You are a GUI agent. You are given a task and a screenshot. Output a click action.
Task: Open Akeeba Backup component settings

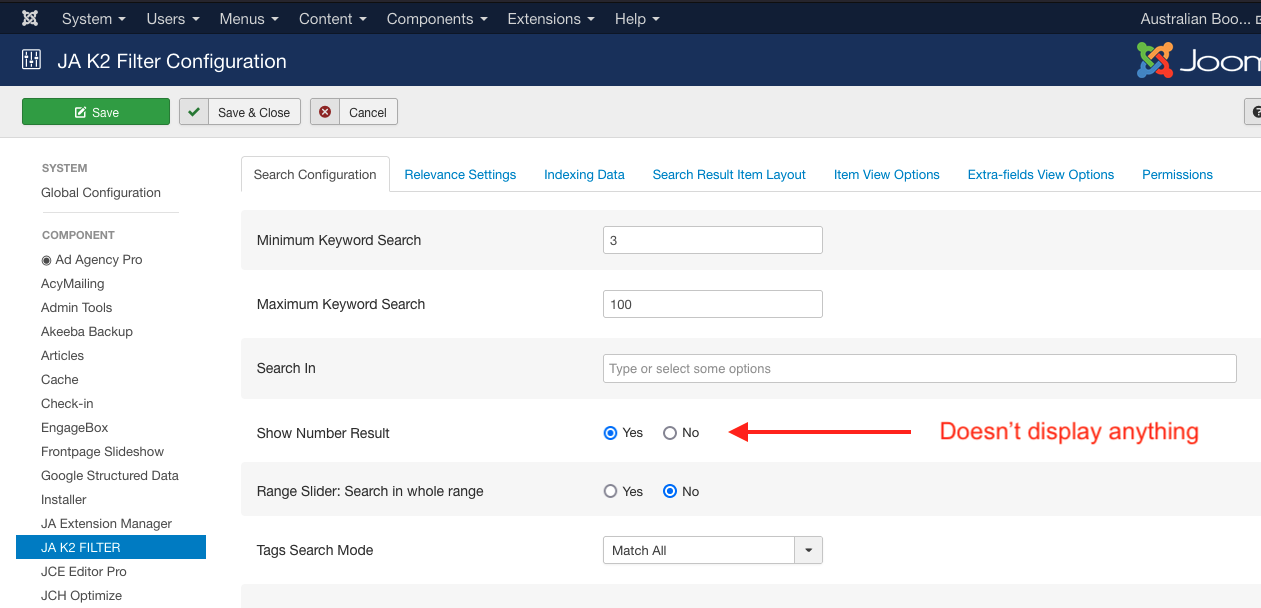(87, 331)
